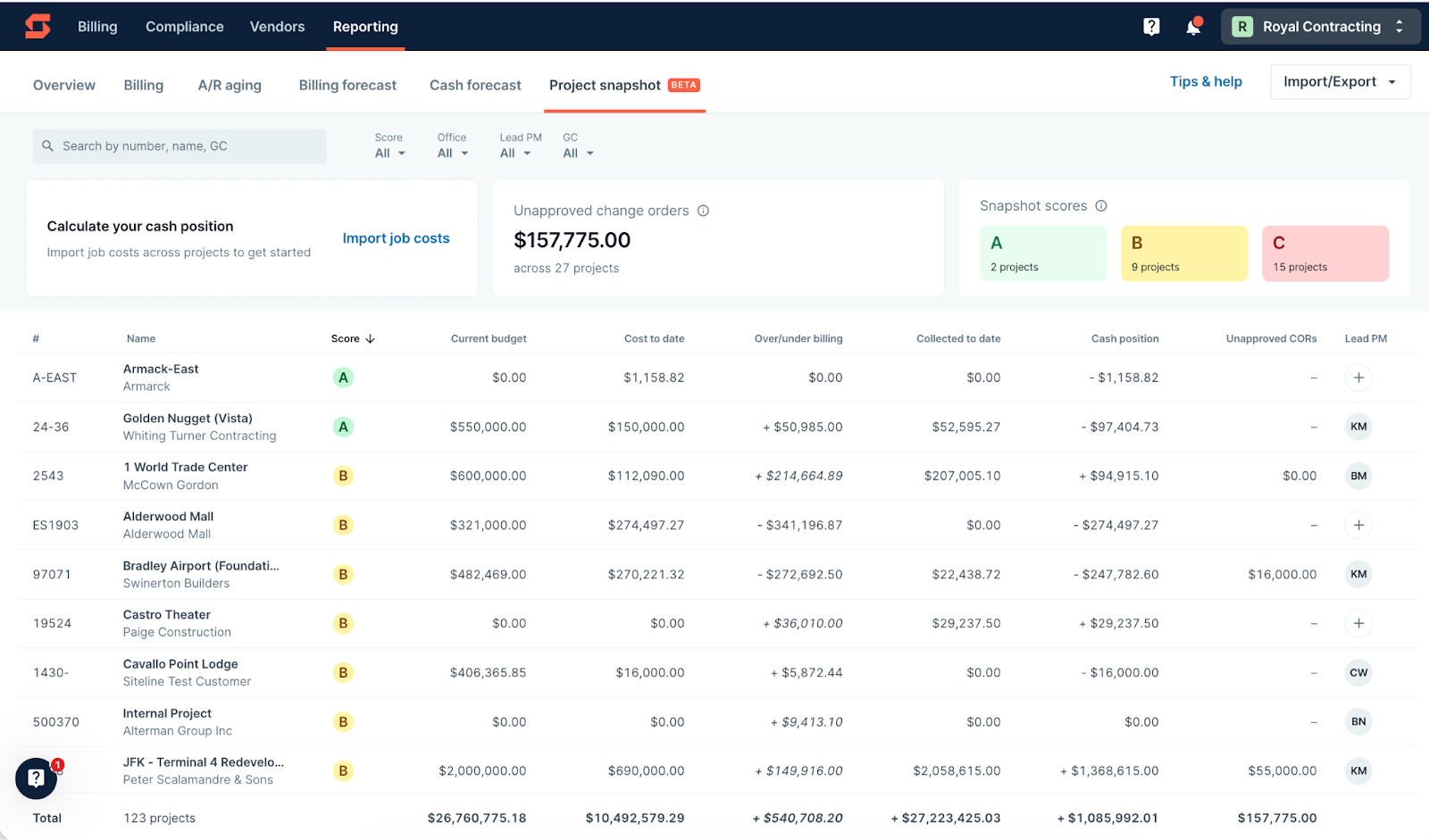Switch to the A/R aging tab

pyautogui.click(x=230, y=85)
